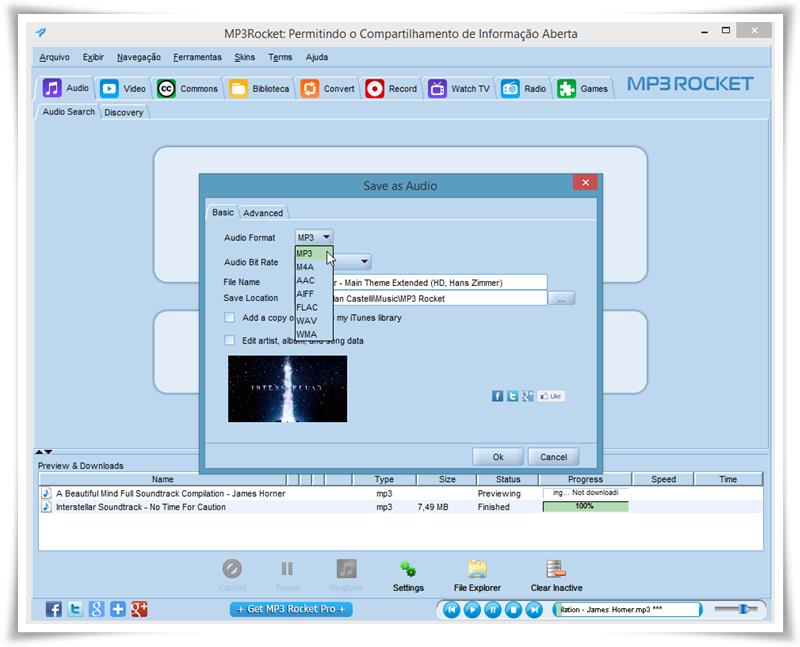Click Ok in Save as Audio
Screen dimensions: 800x647
pos(498,457)
